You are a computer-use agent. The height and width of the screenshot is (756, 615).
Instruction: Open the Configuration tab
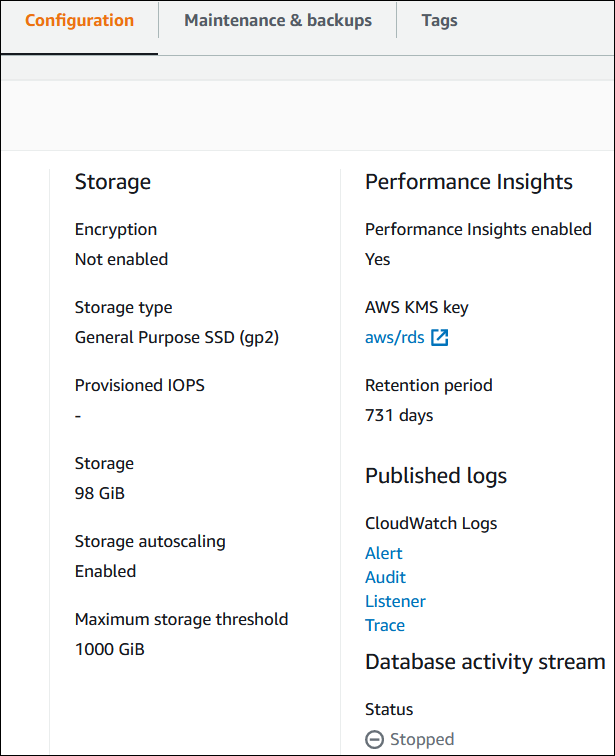point(79,21)
